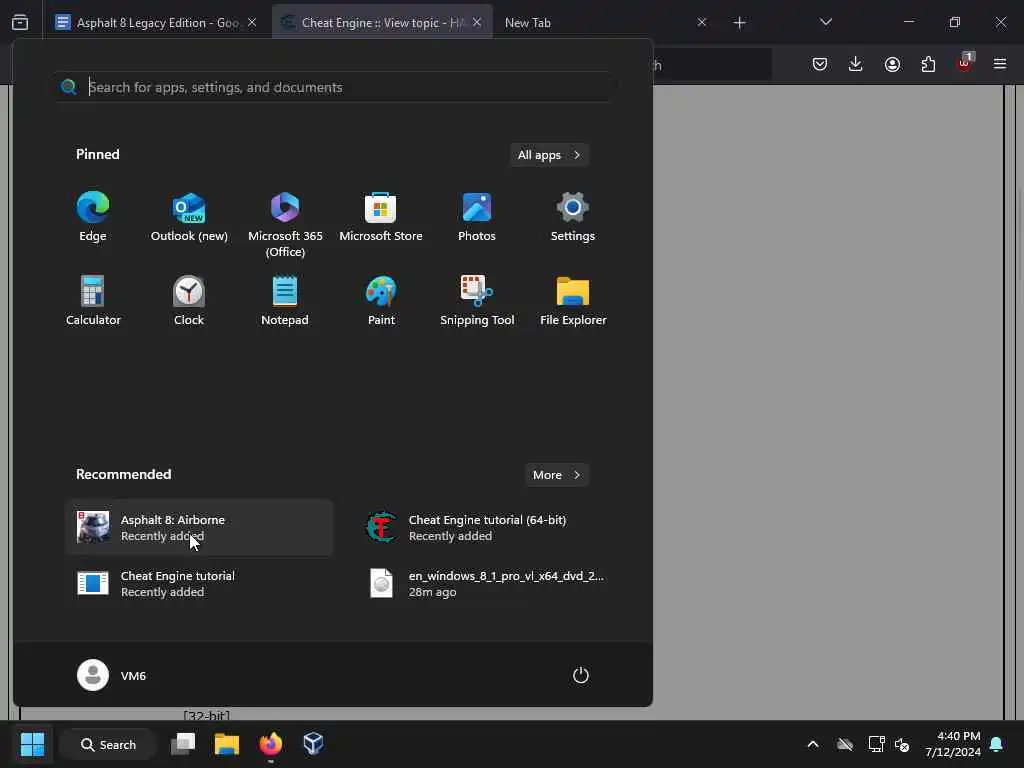Launch the Clock app

click(x=189, y=300)
